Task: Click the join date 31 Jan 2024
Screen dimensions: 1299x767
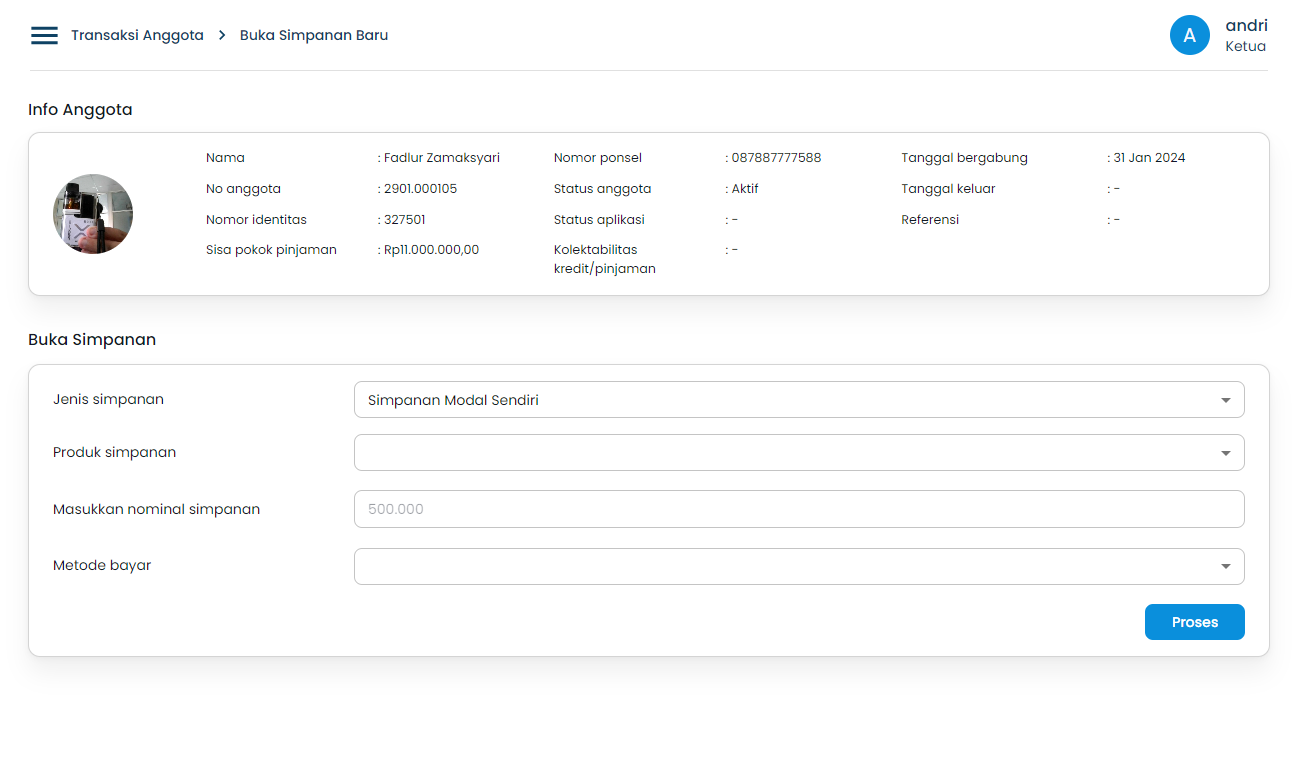Action: [x=1149, y=158]
